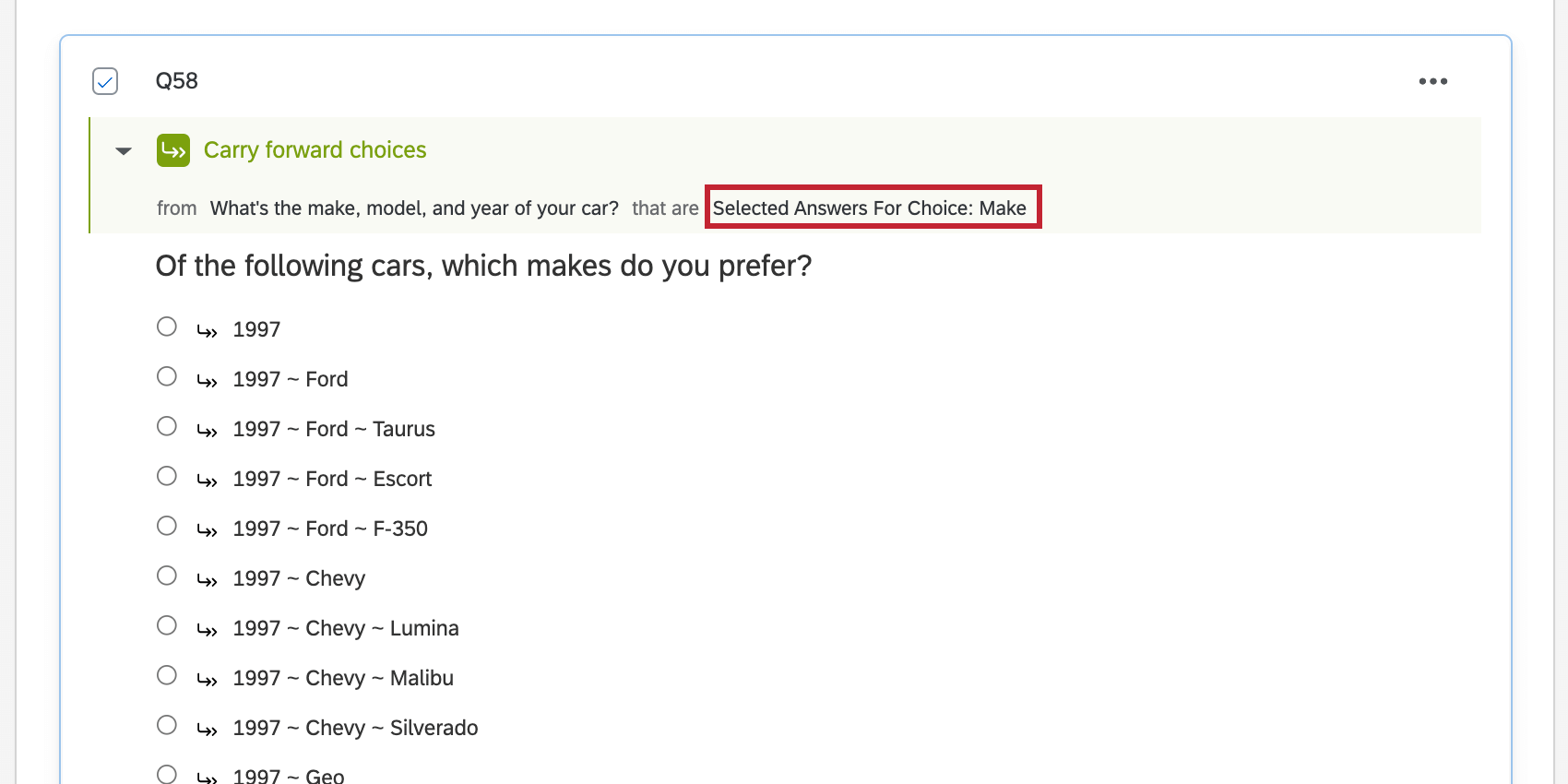
Task: Click the Q58 question label
Action: (177, 81)
